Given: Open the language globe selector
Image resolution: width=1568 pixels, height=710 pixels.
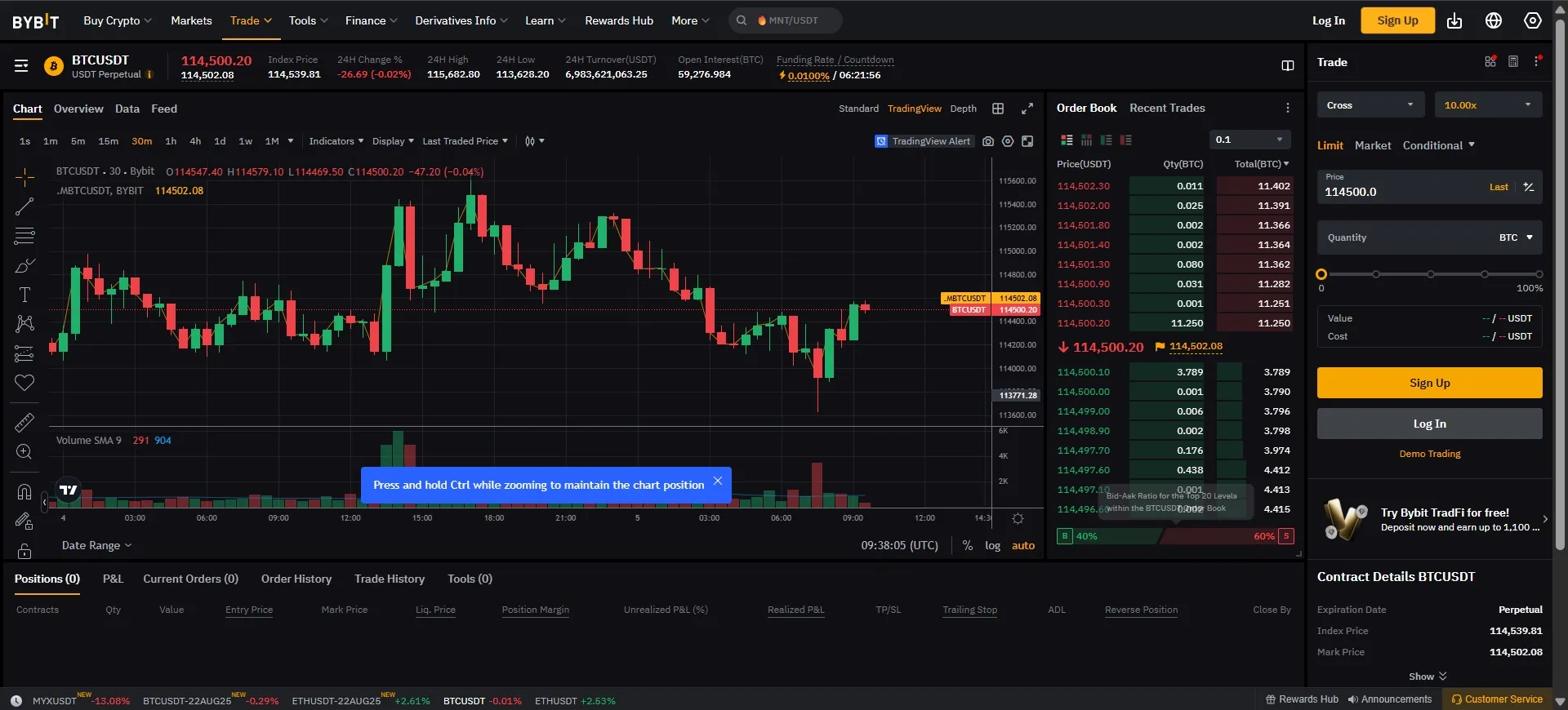Looking at the screenshot, I should pos(1494,20).
